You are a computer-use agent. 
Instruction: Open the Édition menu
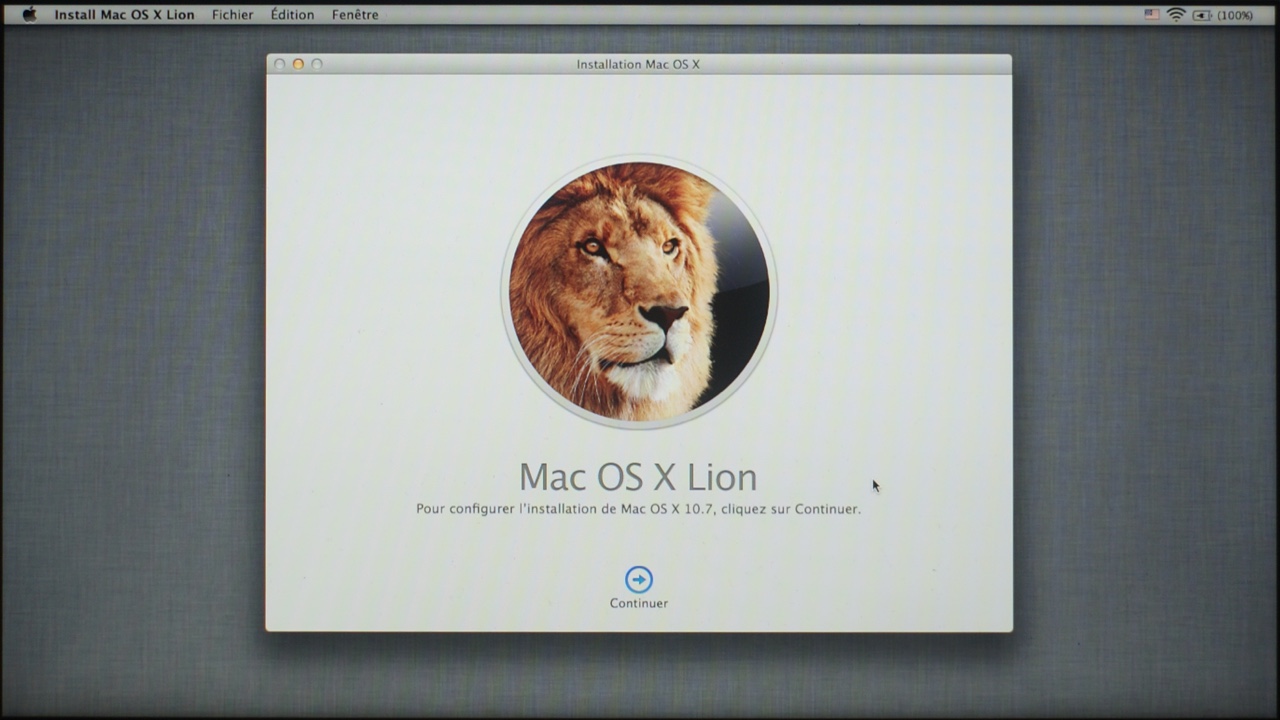[x=292, y=15]
